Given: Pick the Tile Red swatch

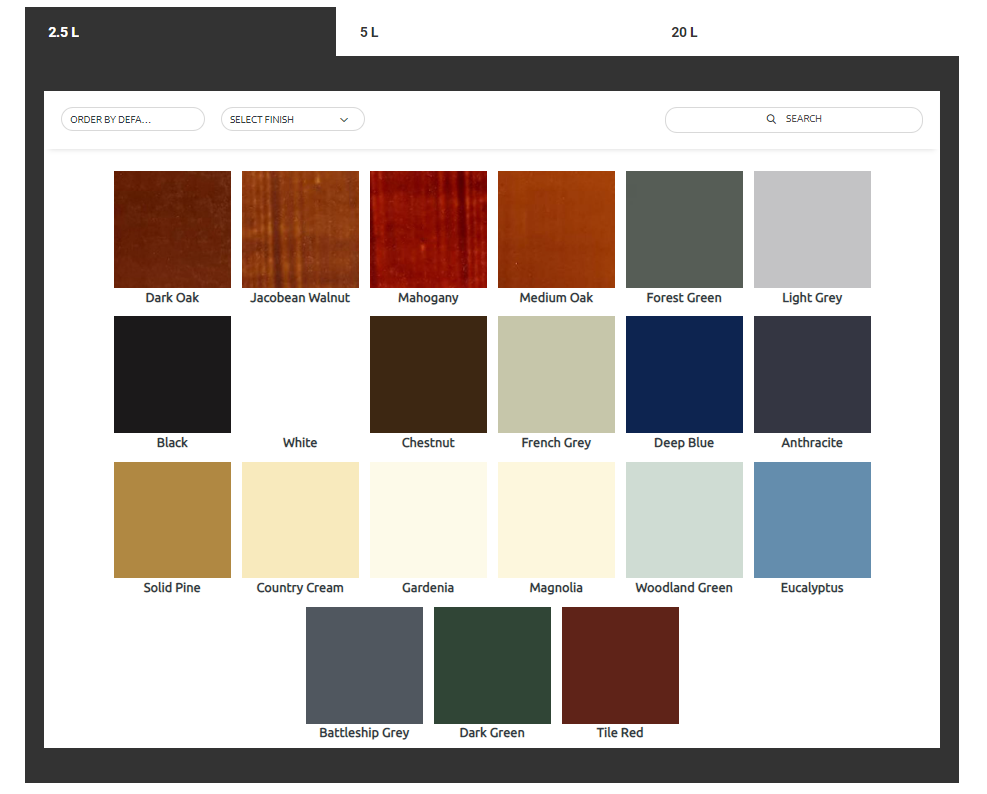Looking at the screenshot, I should click(620, 665).
